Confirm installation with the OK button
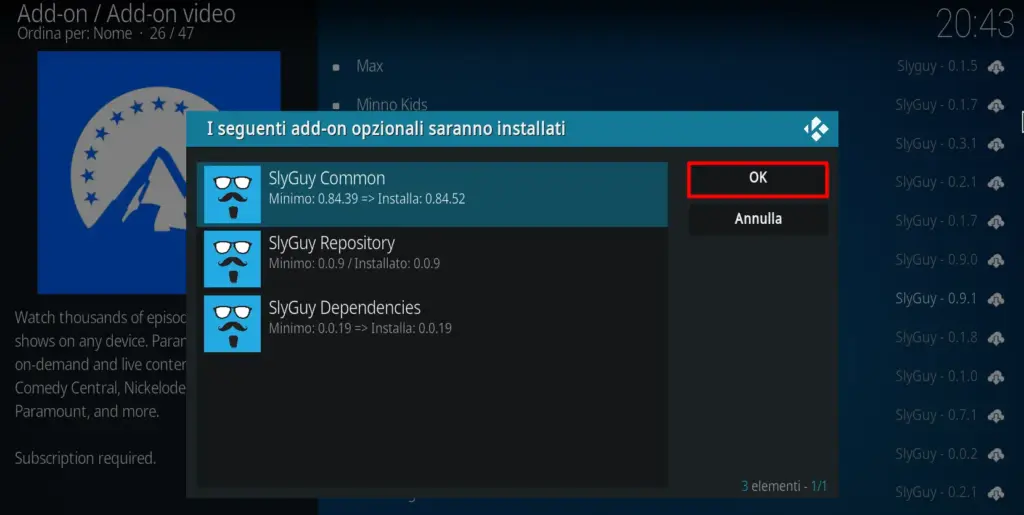1024x515 pixels. [758, 179]
